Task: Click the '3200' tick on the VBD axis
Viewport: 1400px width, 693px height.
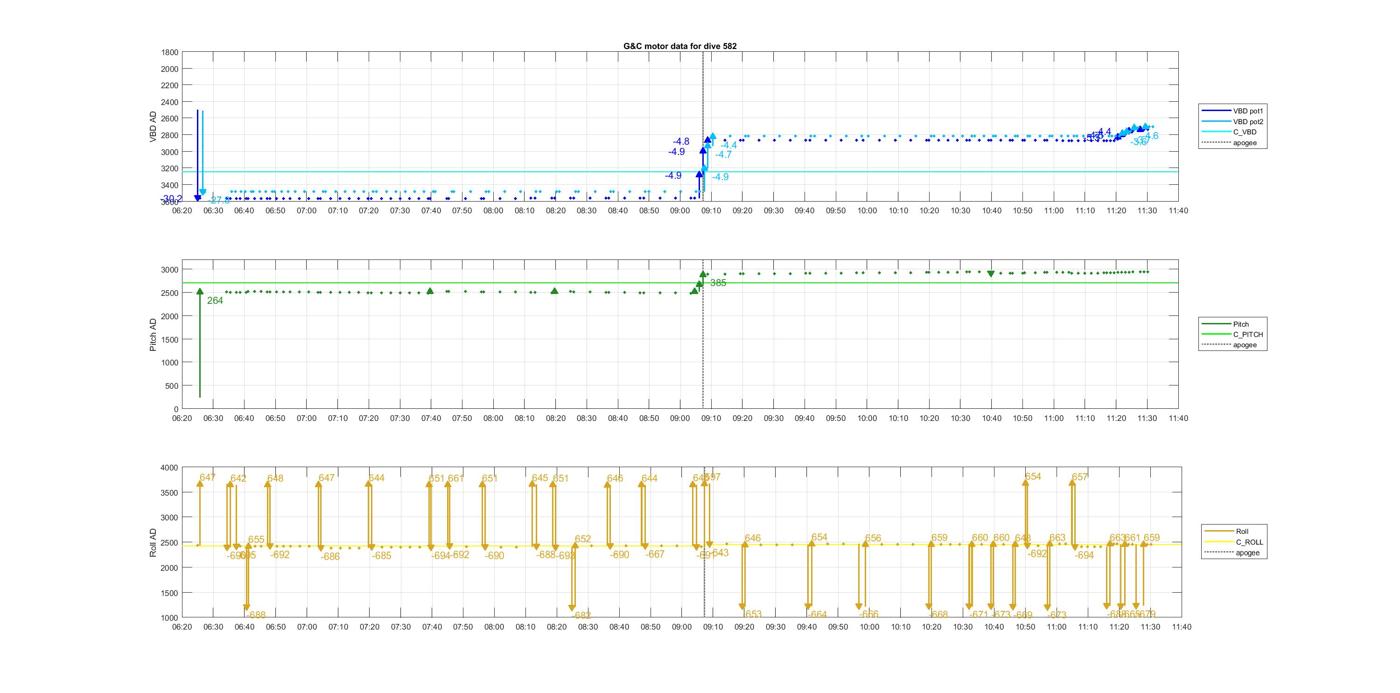Action: [x=170, y=168]
